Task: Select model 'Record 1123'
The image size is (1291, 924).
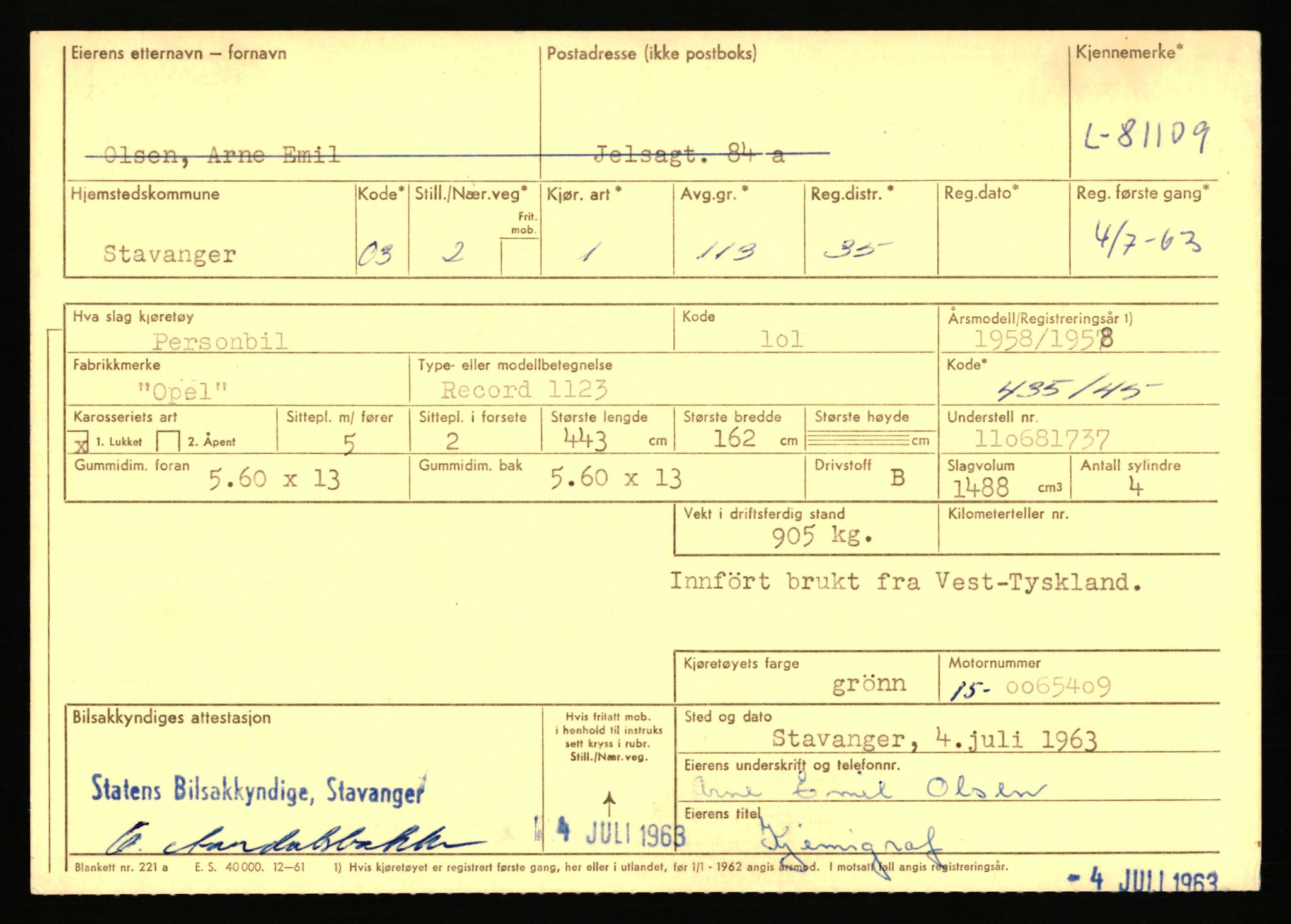Action: pos(524,390)
